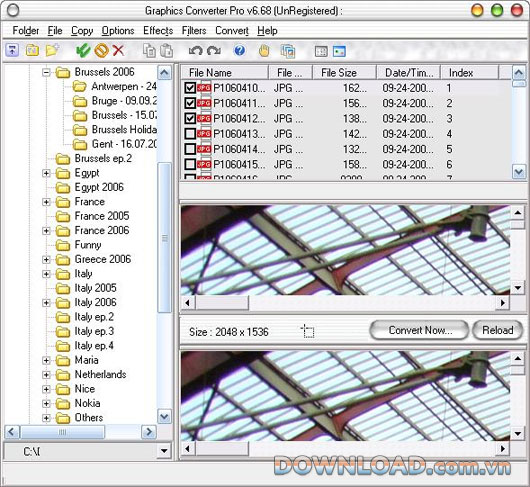Expand the Italy 2006 folder node

(46, 302)
